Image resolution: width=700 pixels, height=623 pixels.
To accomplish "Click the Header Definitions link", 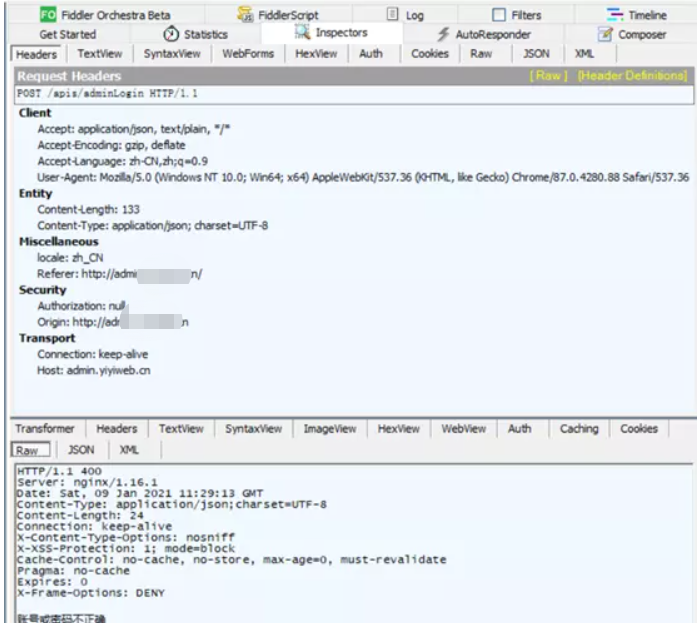I will point(632,75).
